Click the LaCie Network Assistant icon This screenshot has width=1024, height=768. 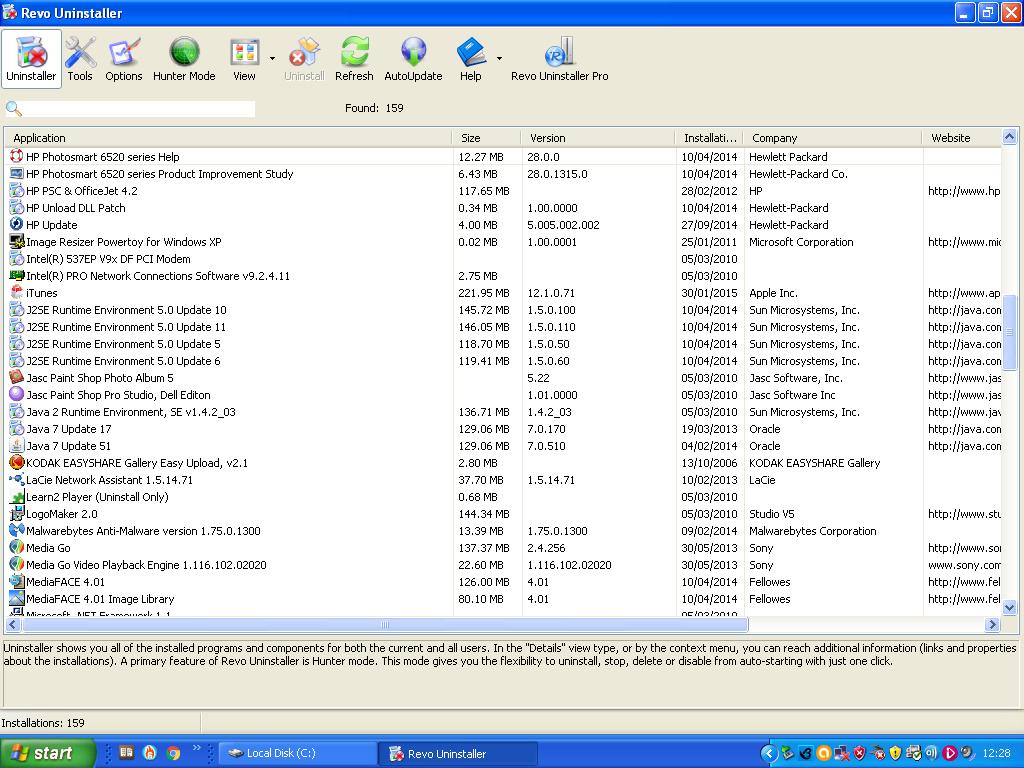(16, 479)
